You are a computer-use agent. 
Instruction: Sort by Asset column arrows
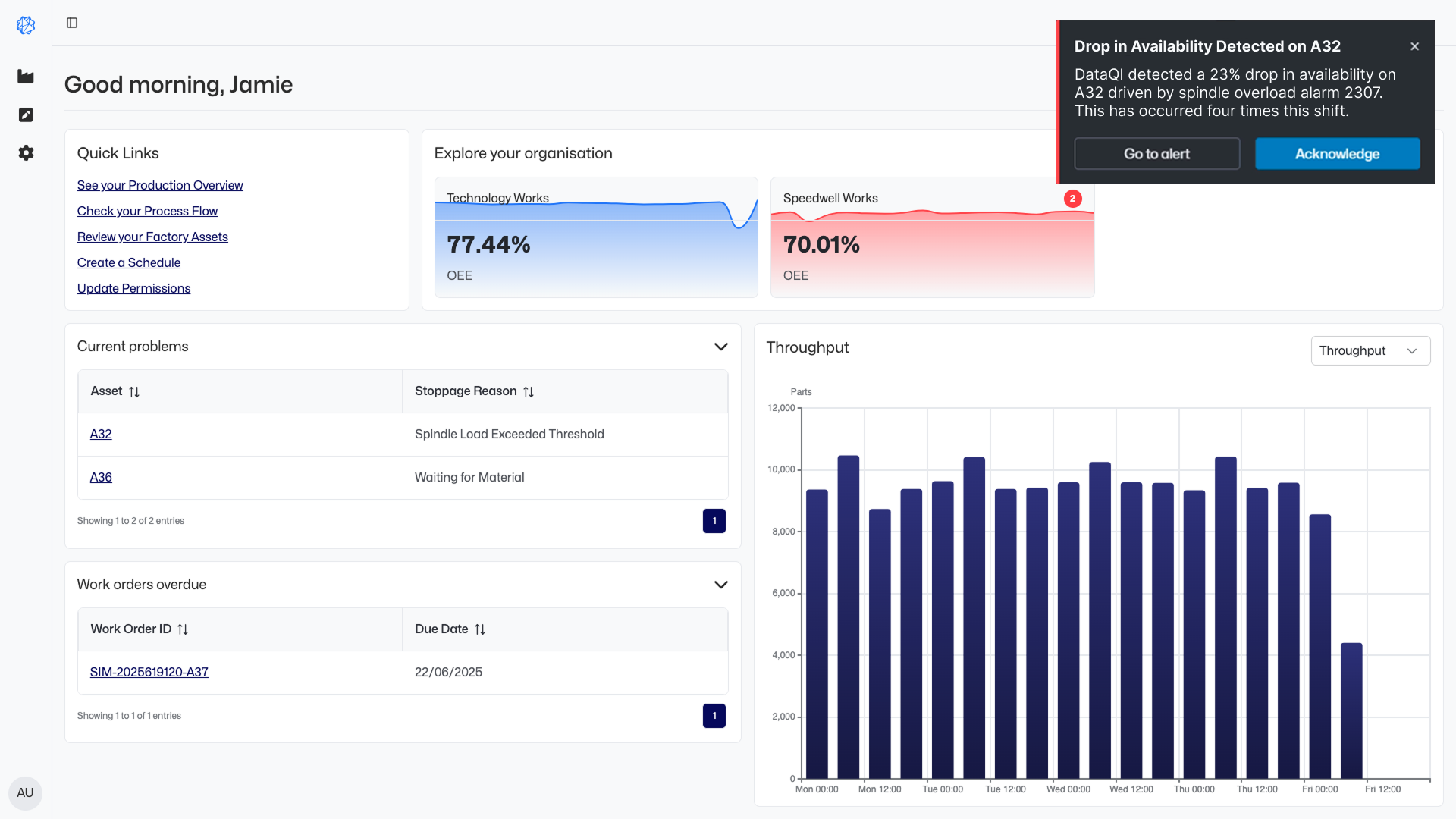(x=134, y=392)
